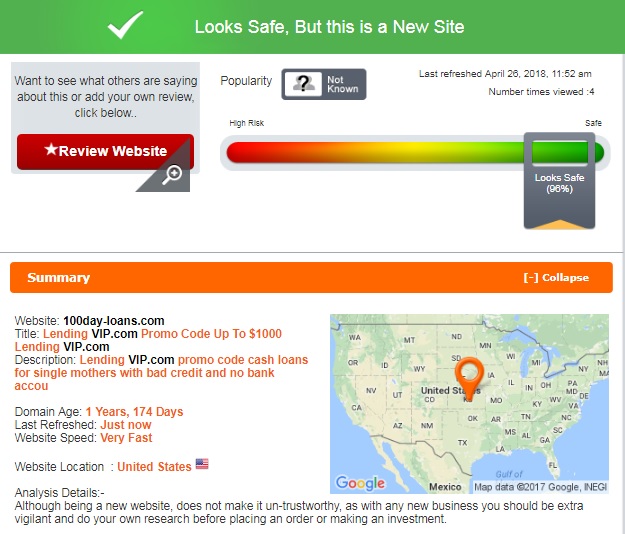
Task: Click the question mark popularity icon
Action: tap(302, 84)
